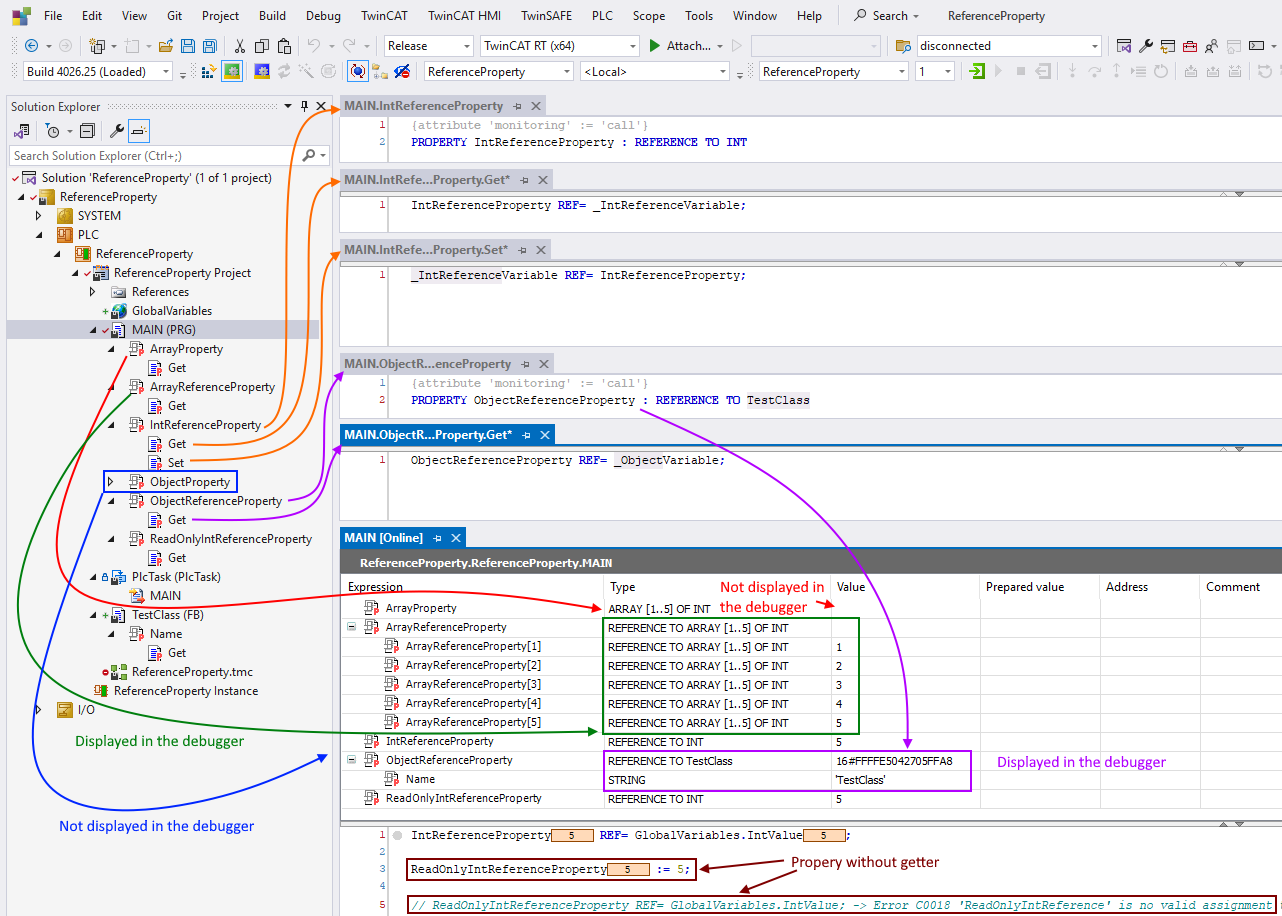Screen dimensions: 1282x916
Task: Expand the SYSTEM tree node
Action: 39,216
